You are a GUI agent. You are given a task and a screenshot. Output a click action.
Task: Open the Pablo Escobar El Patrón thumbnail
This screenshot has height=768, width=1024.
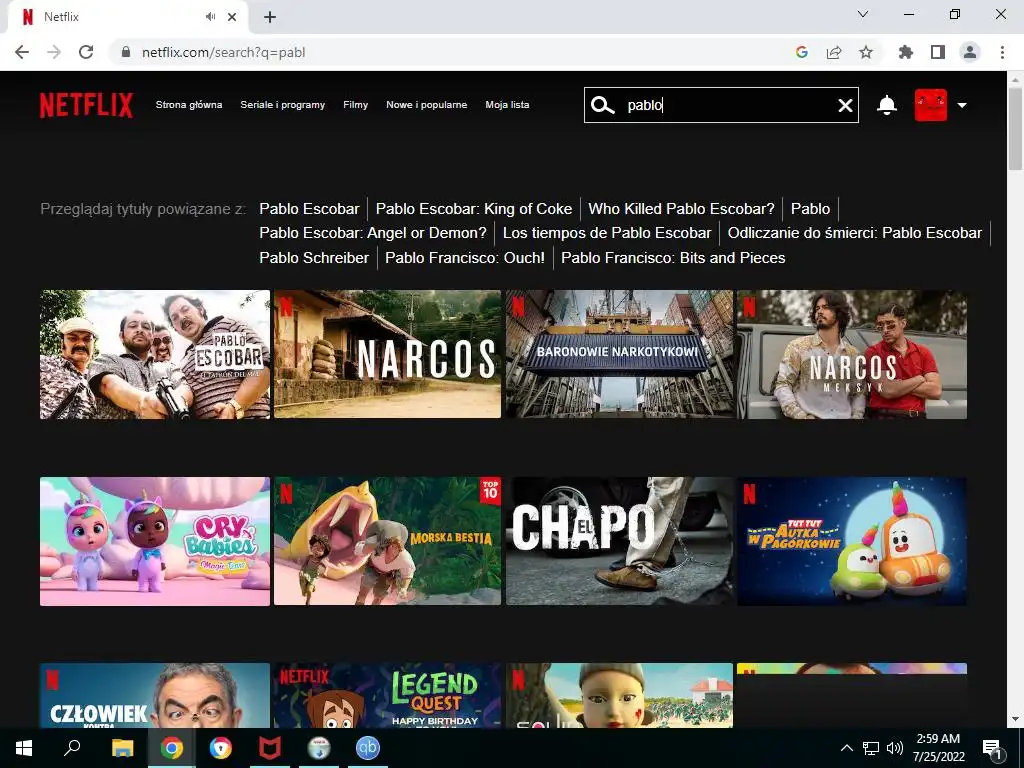point(155,355)
